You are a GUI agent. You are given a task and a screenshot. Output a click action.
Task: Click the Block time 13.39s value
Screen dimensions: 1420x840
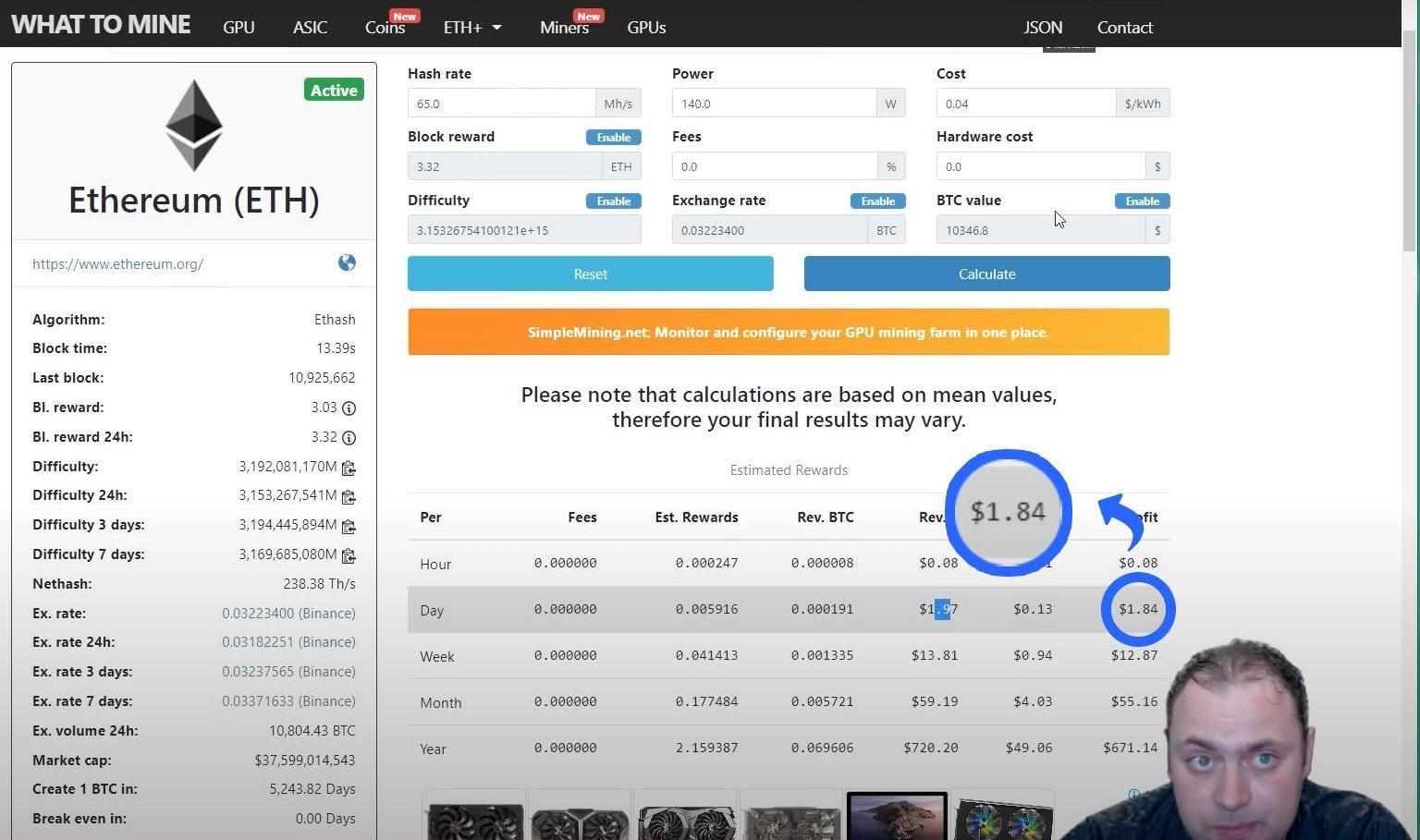(336, 348)
